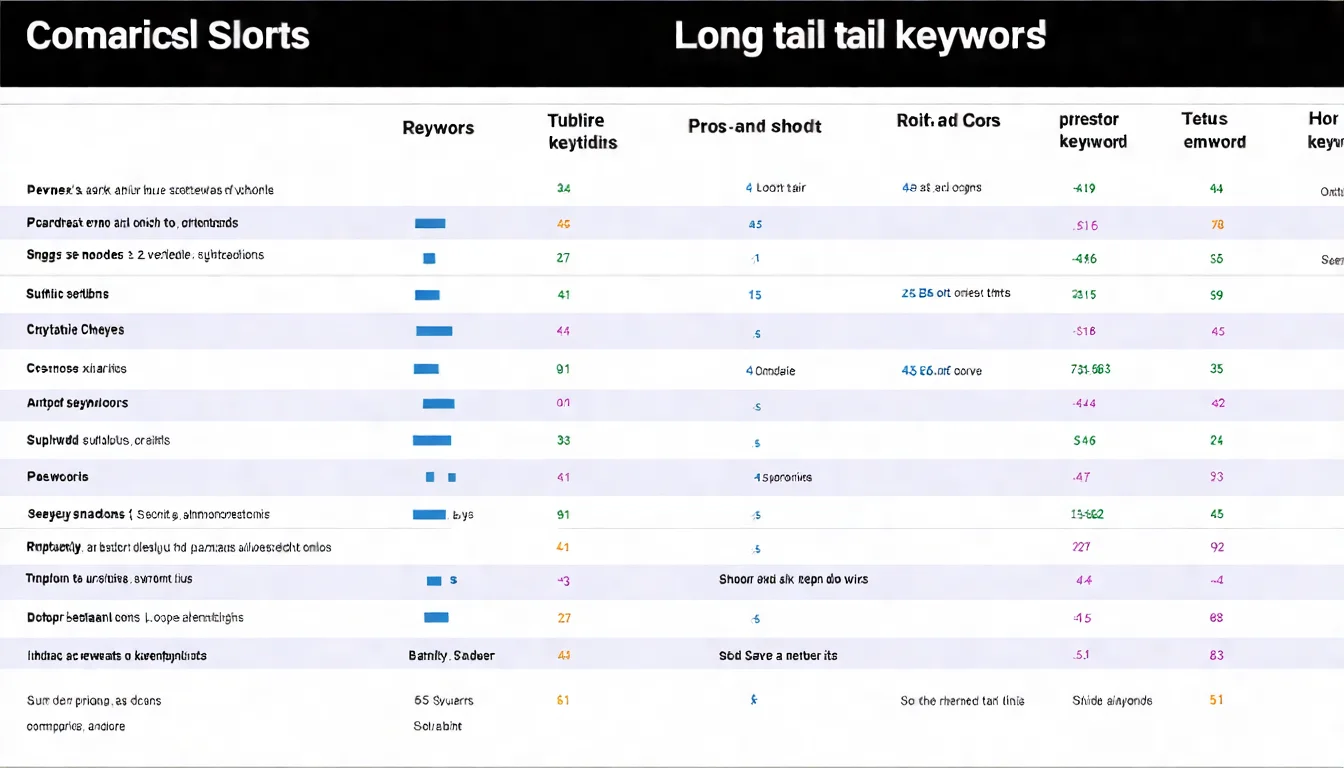
Task: Select the "Suflilic setlibns" row label
Action: (x=67, y=294)
